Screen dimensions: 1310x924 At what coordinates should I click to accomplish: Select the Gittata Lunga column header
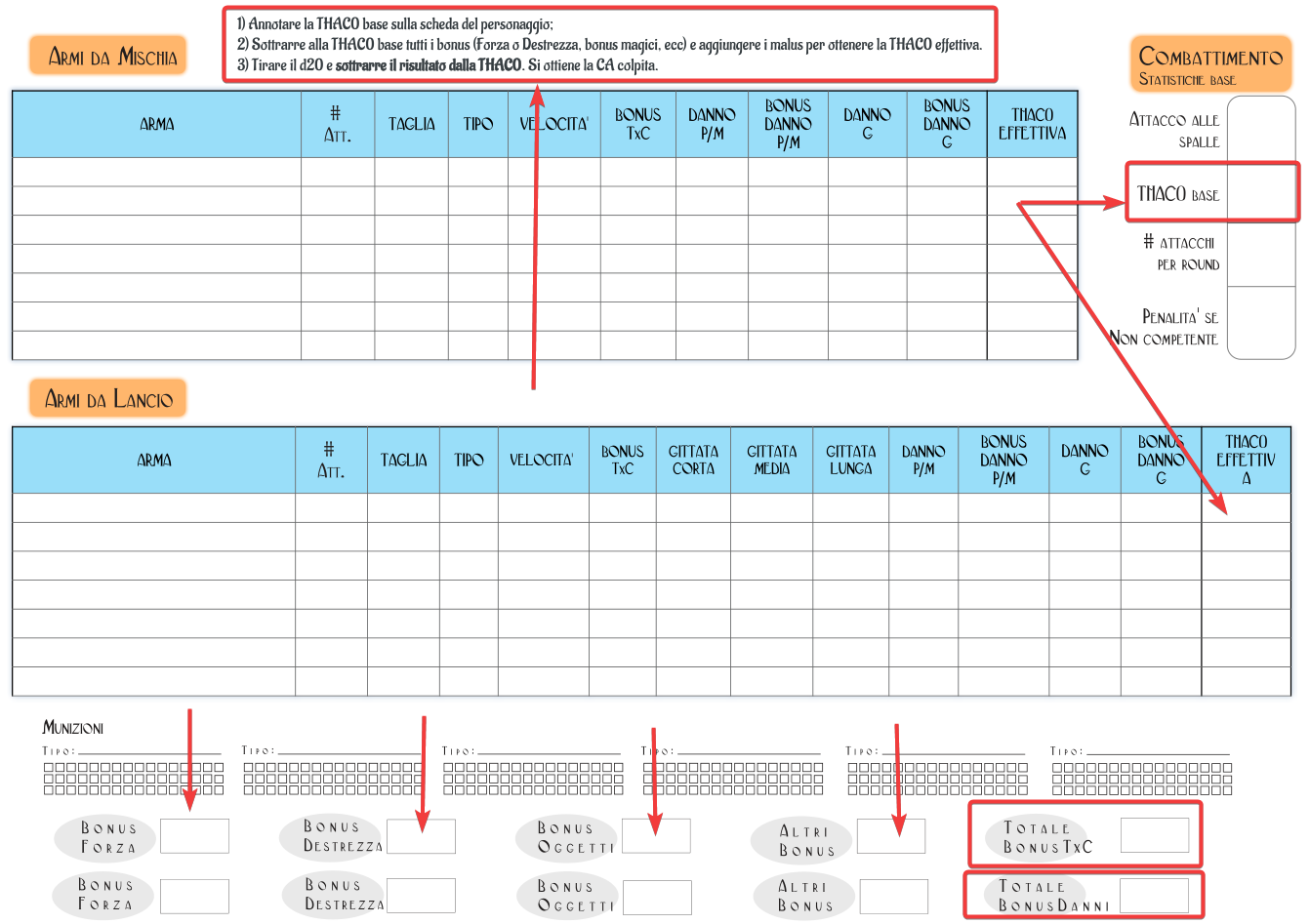point(850,460)
